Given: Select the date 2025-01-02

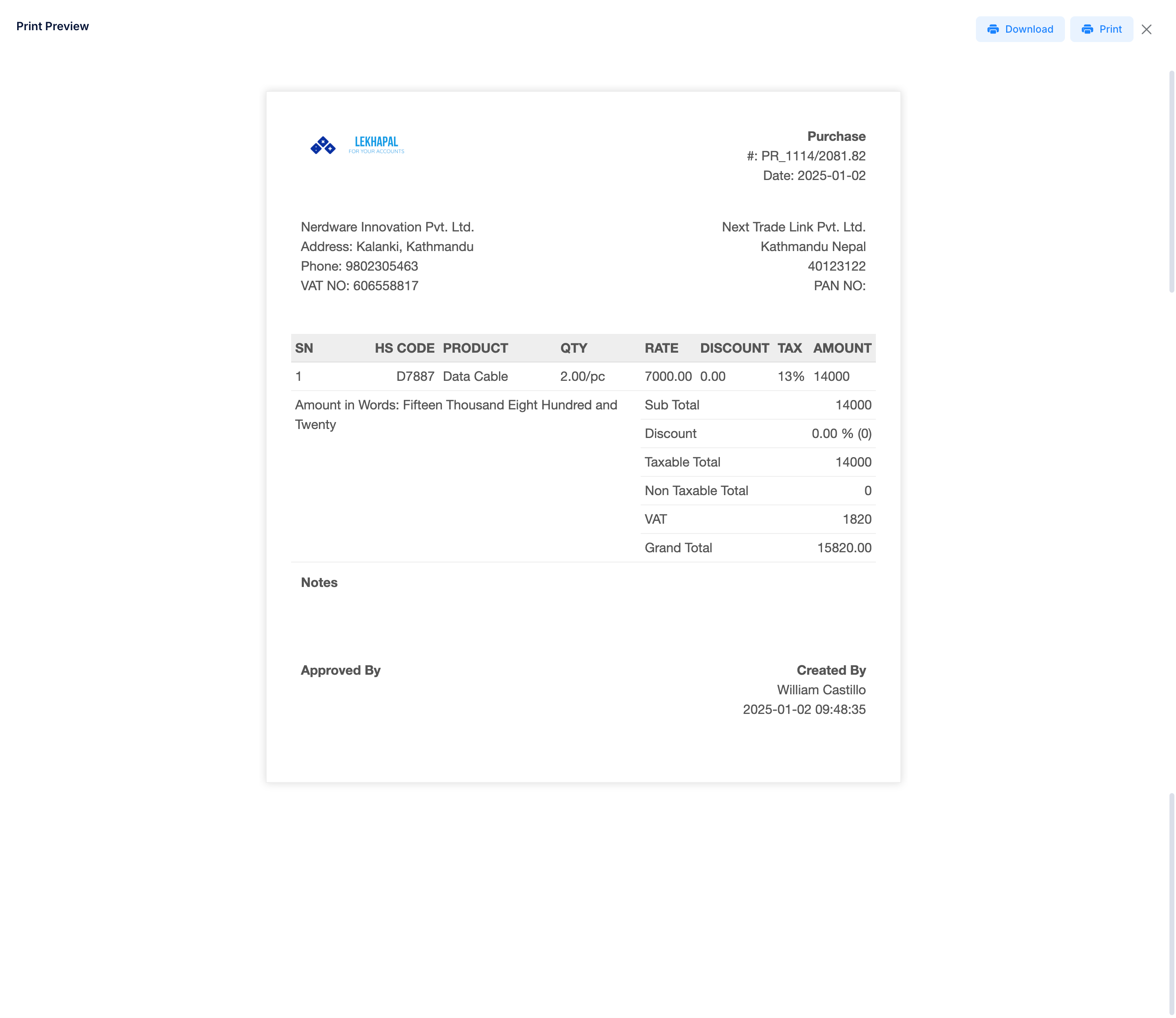Looking at the screenshot, I should (814, 176).
